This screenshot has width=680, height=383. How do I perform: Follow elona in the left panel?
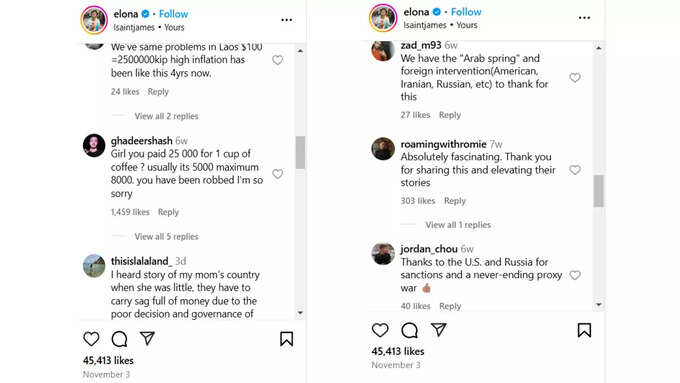(x=173, y=14)
